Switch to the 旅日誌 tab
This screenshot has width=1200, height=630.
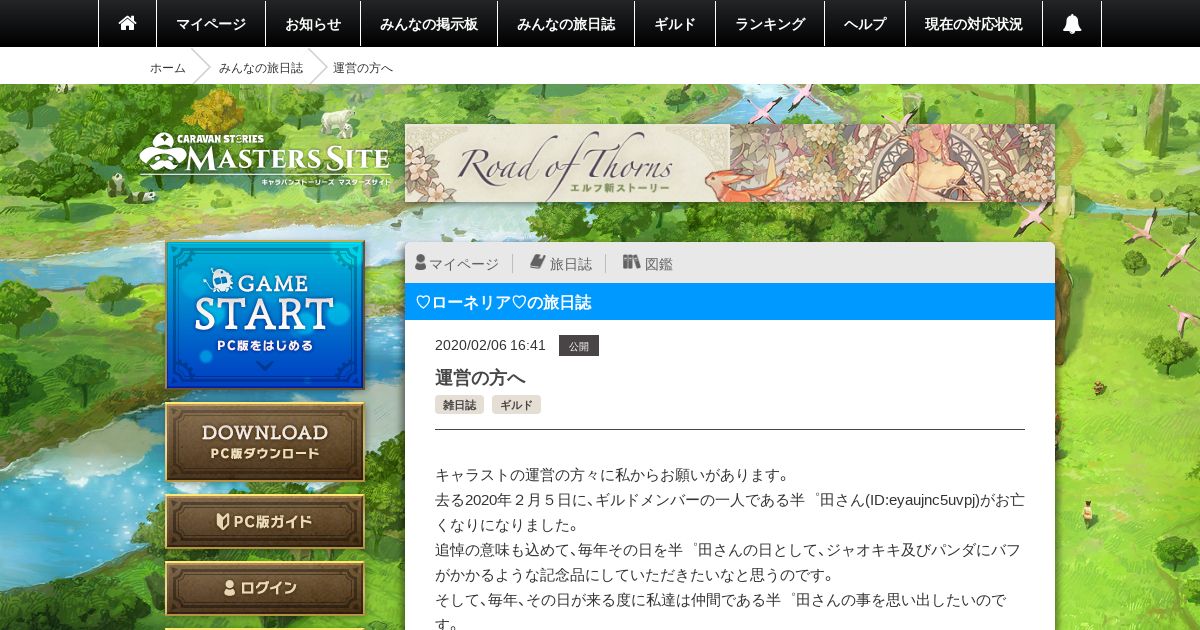[561, 263]
